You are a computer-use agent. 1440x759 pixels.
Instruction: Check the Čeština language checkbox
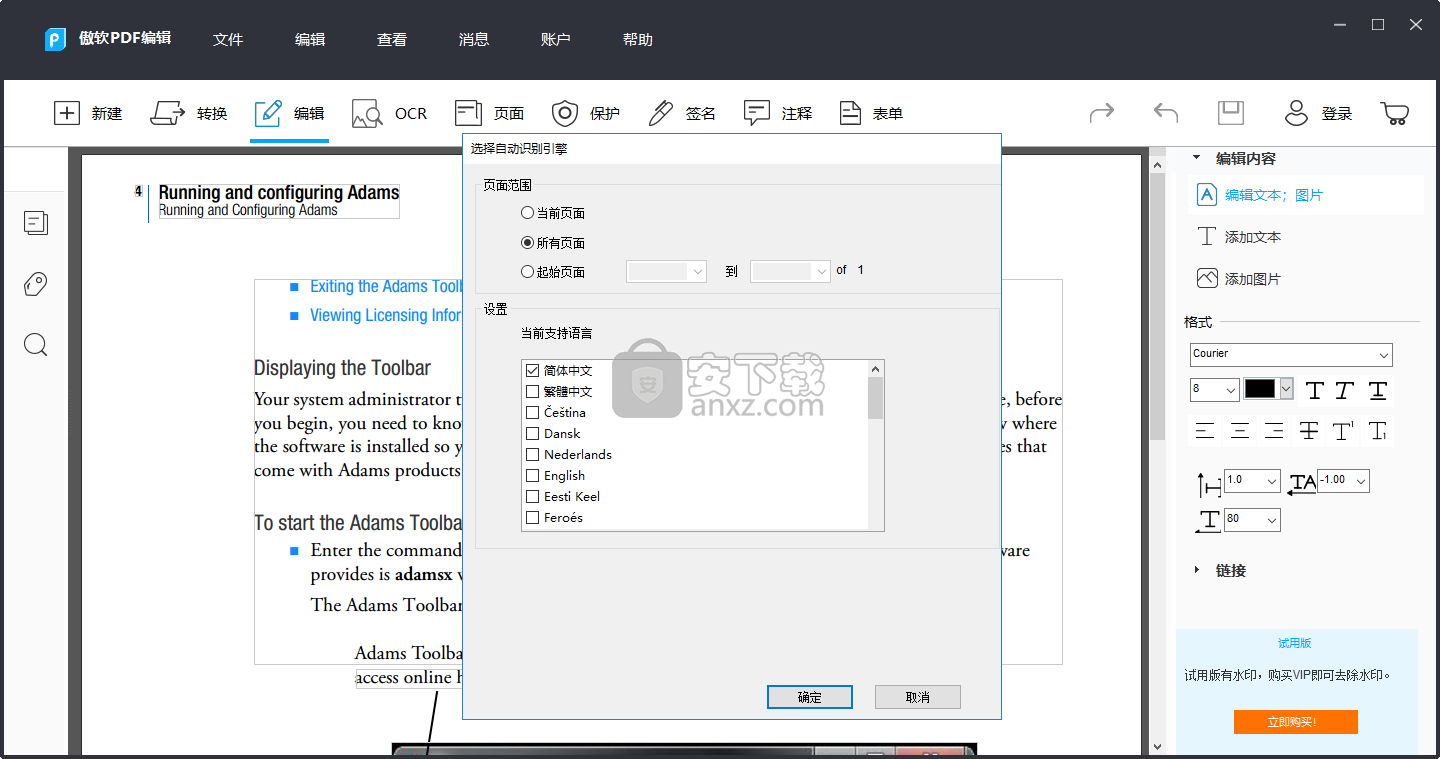532,412
